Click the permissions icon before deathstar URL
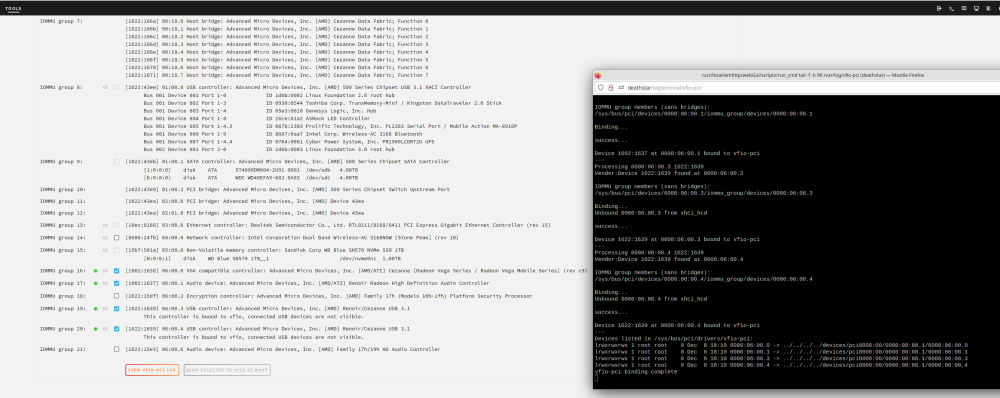Viewport: 1000px width, 398px height. 621,87
